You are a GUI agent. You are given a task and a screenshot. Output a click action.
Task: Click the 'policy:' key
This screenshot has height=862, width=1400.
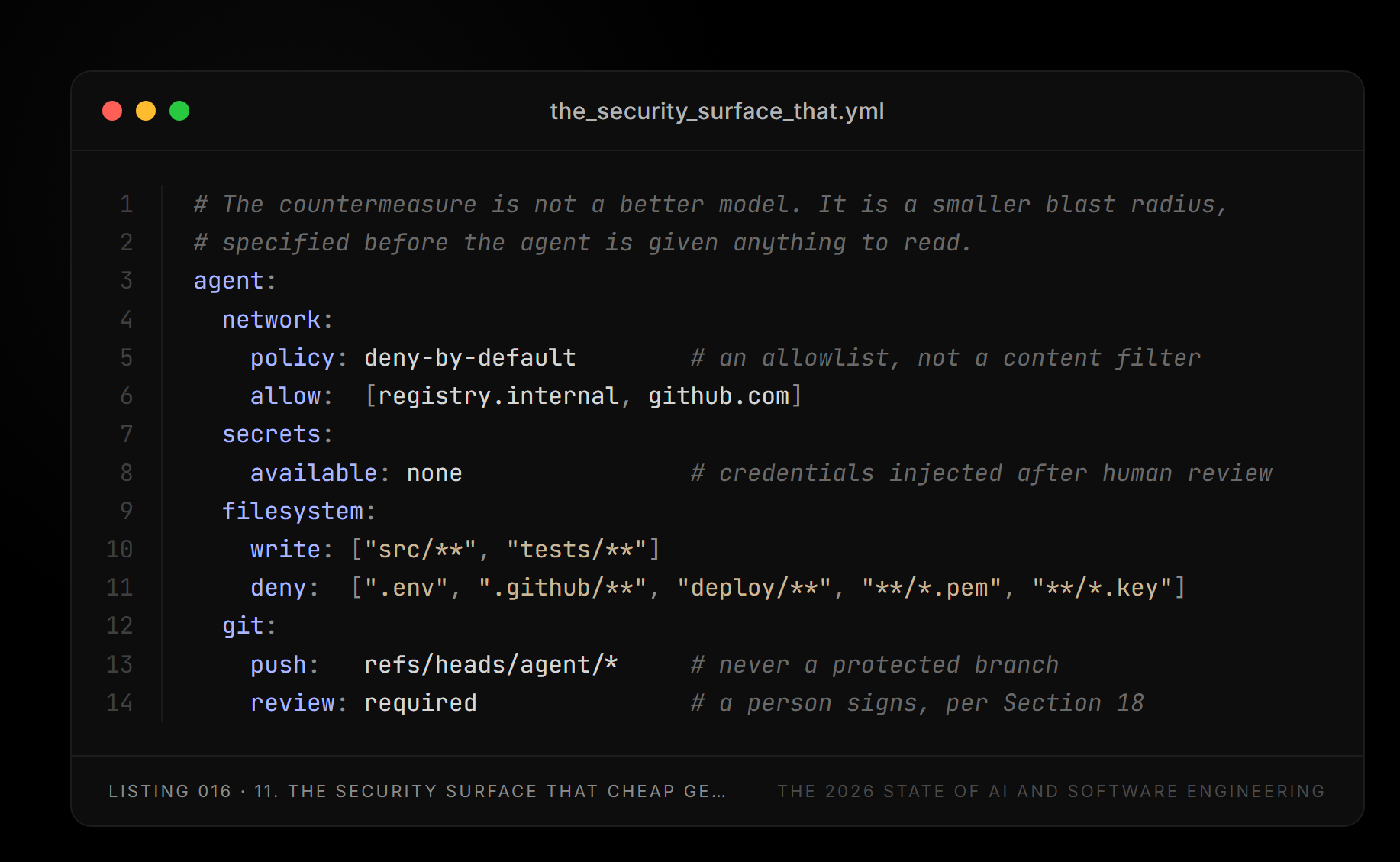299,357
